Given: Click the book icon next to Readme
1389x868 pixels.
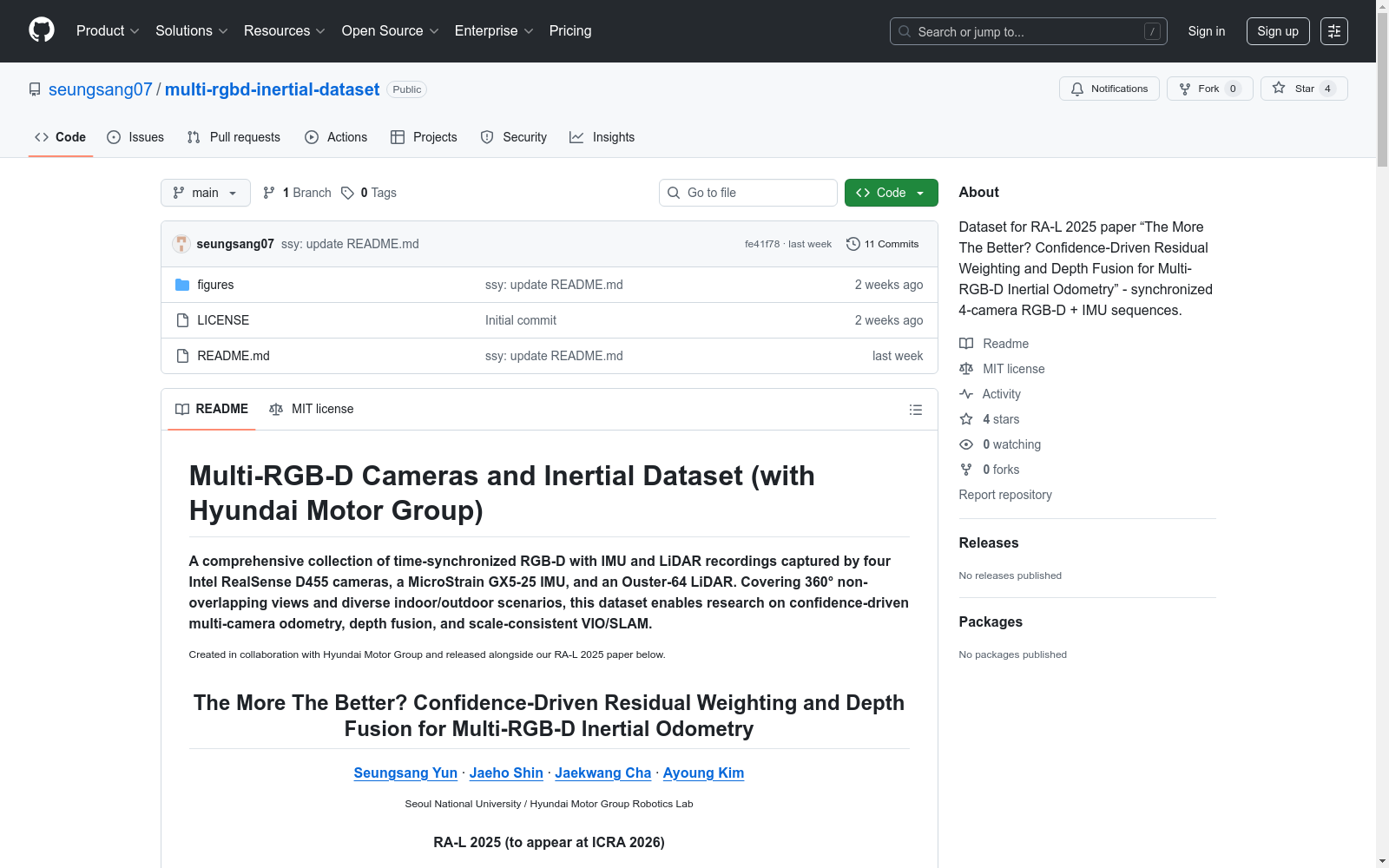Looking at the screenshot, I should point(966,344).
